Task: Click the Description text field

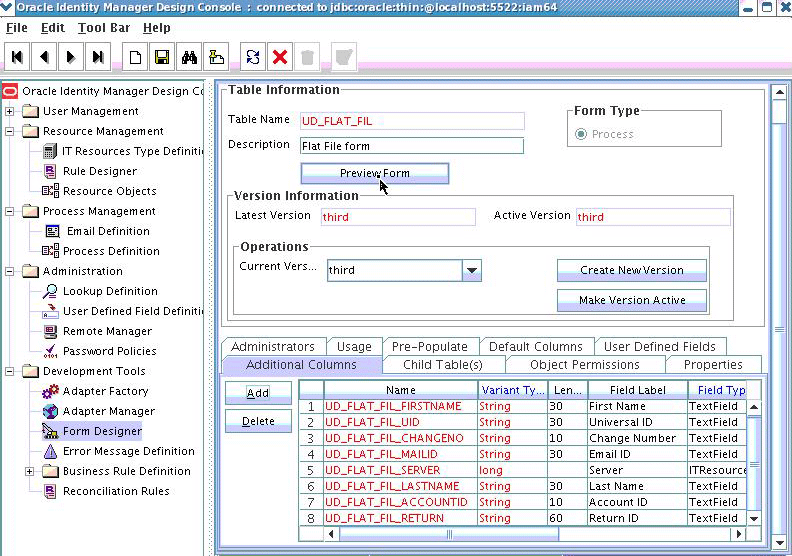Action: (411, 146)
